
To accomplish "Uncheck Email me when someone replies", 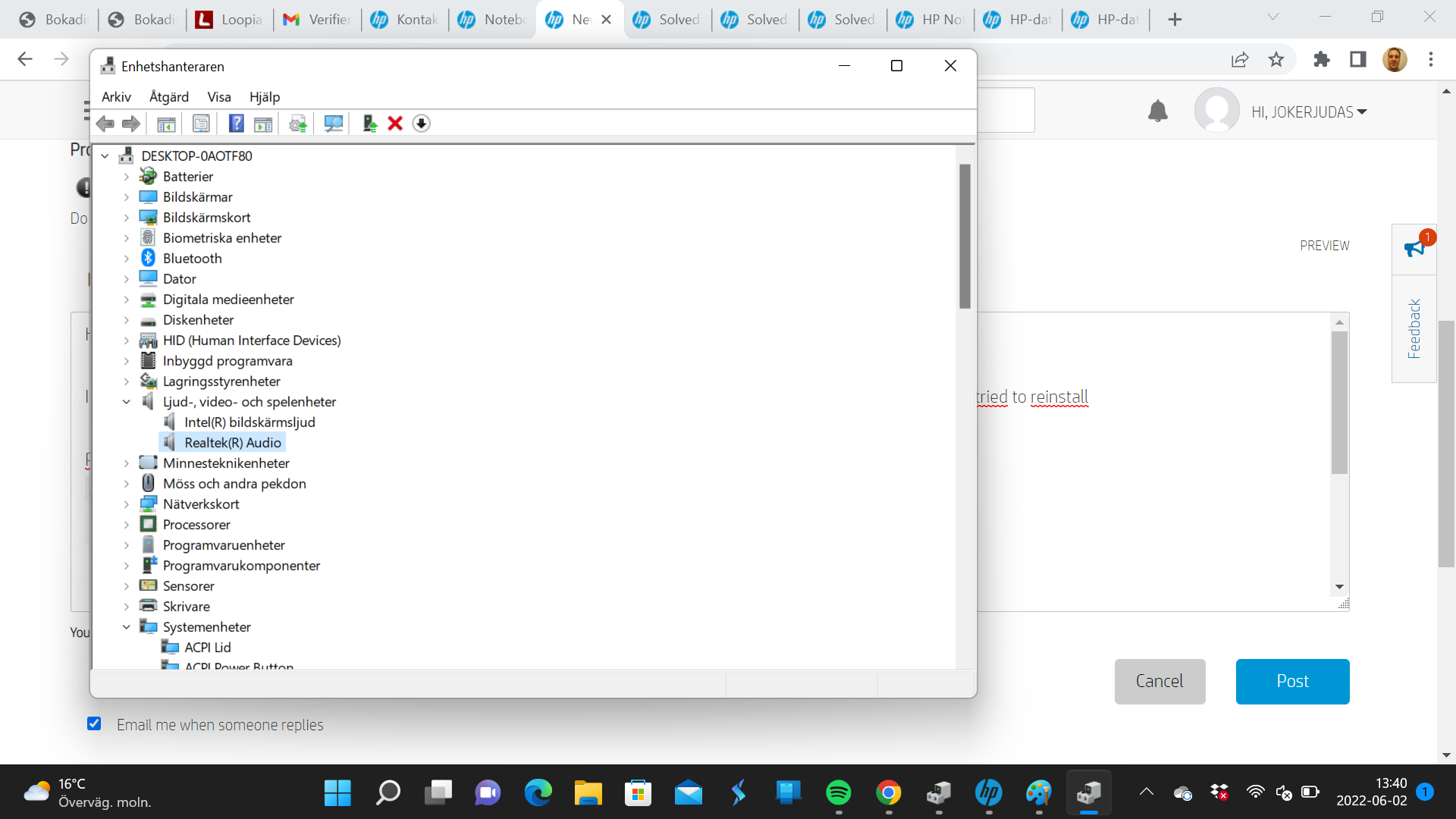I will click(x=94, y=724).
